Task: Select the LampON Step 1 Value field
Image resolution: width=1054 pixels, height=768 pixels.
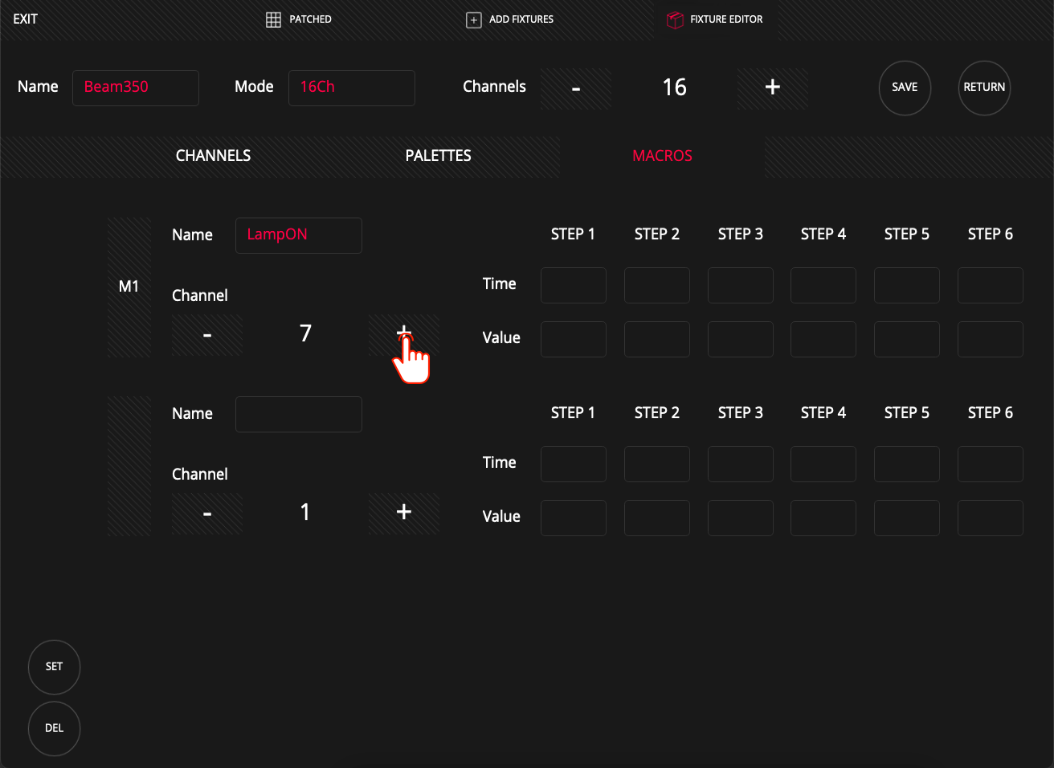Action: coord(573,339)
